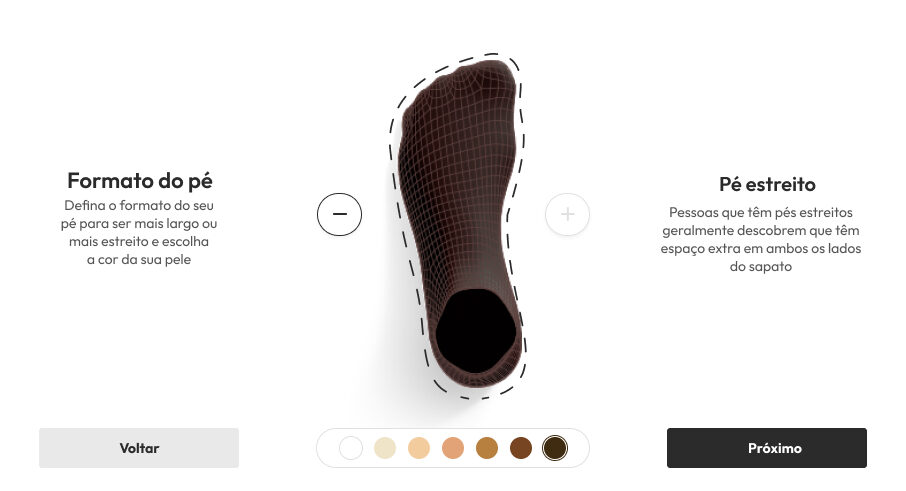Click the narrow feet explanation paragraph

point(761,239)
